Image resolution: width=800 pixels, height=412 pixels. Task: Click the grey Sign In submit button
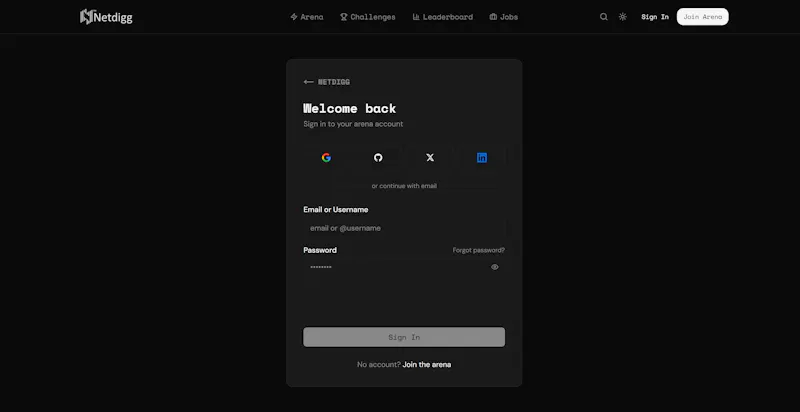(x=404, y=337)
